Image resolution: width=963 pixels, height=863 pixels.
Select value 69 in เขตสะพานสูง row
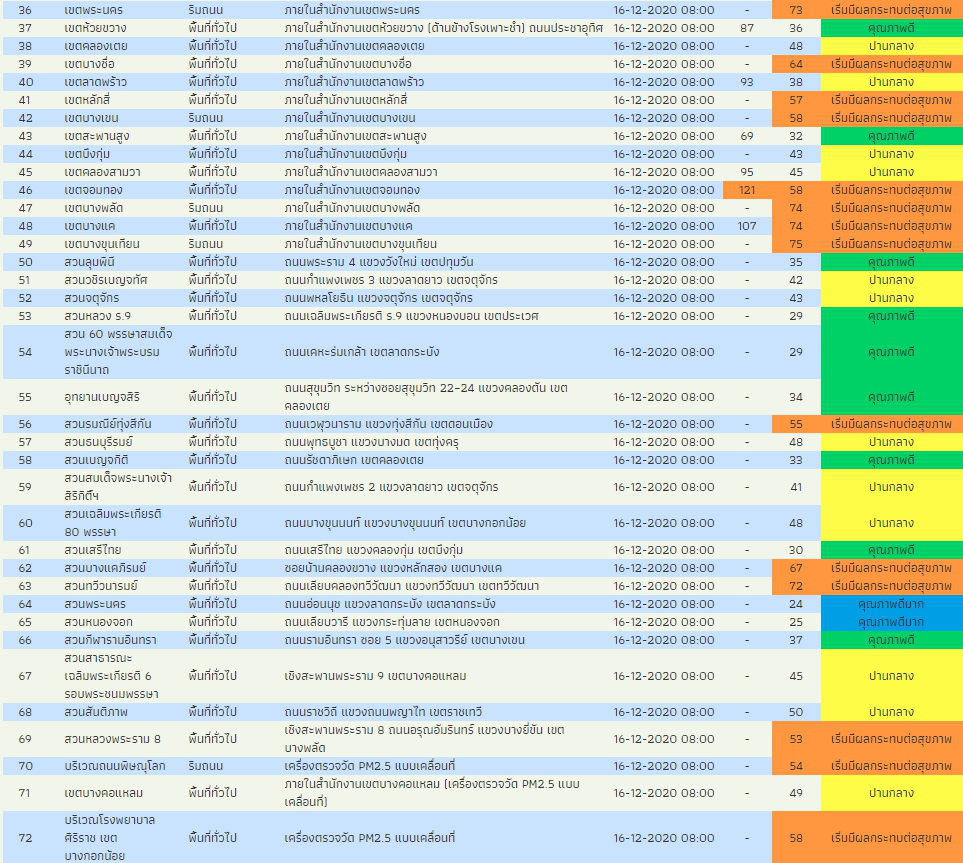(747, 136)
